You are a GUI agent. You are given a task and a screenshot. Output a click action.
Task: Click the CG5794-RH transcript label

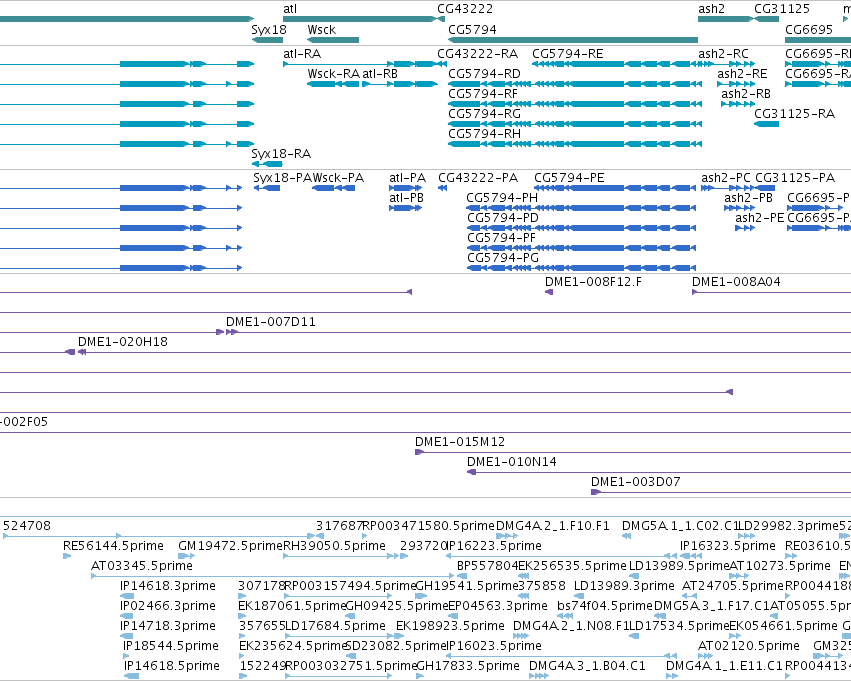click(x=484, y=134)
